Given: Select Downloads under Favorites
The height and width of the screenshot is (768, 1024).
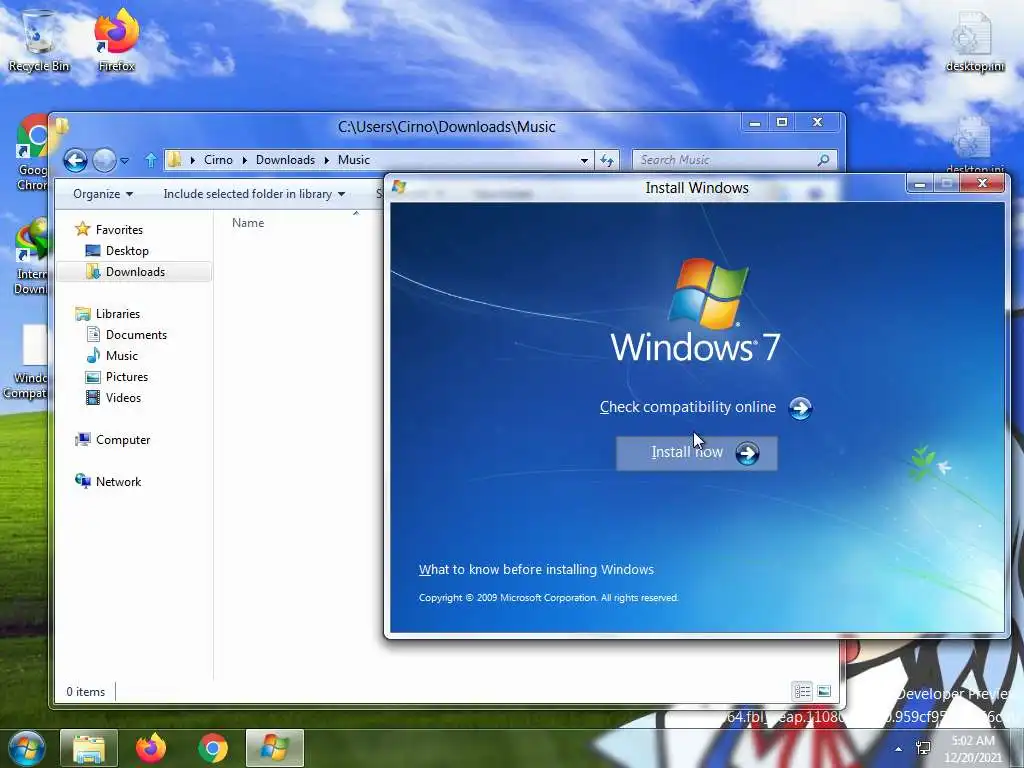Looking at the screenshot, I should [135, 272].
